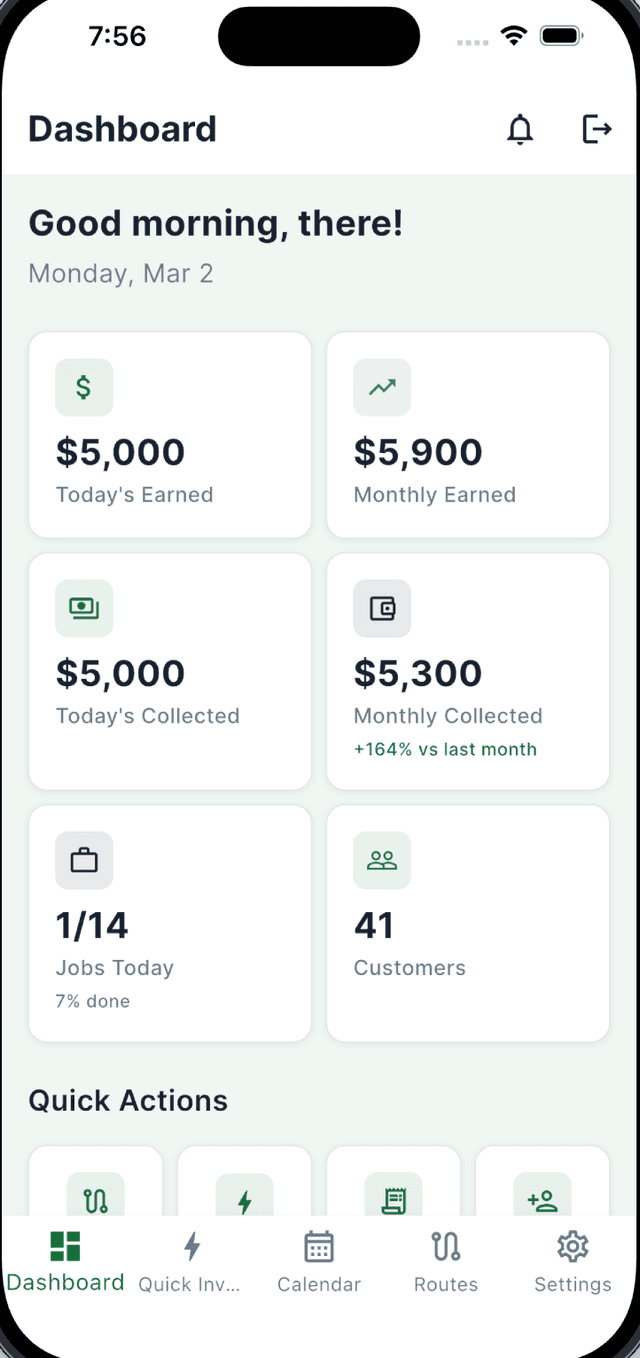Click the cash icon on Today's Collected card
This screenshot has height=1358, width=640.
point(84,608)
